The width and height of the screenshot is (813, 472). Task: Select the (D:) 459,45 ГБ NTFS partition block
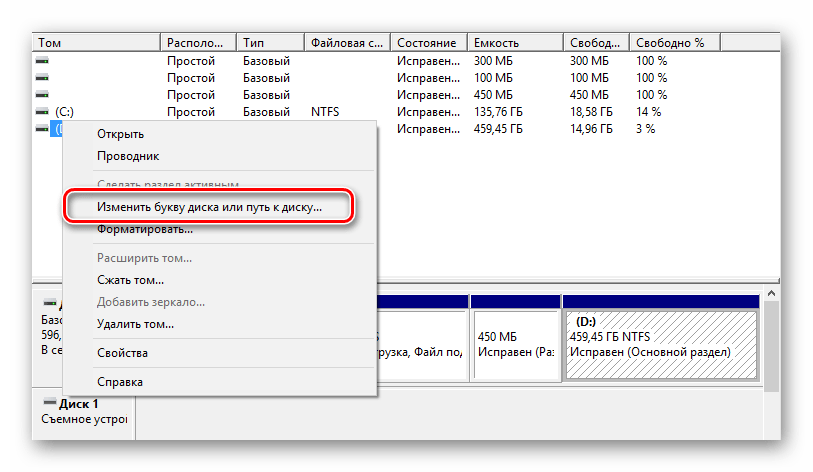point(661,345)
